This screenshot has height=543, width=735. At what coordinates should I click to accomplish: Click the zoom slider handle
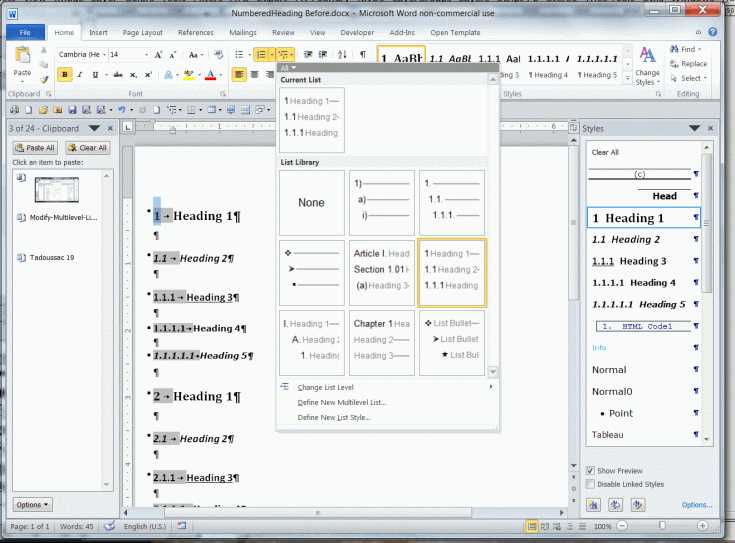pos(661,526)
